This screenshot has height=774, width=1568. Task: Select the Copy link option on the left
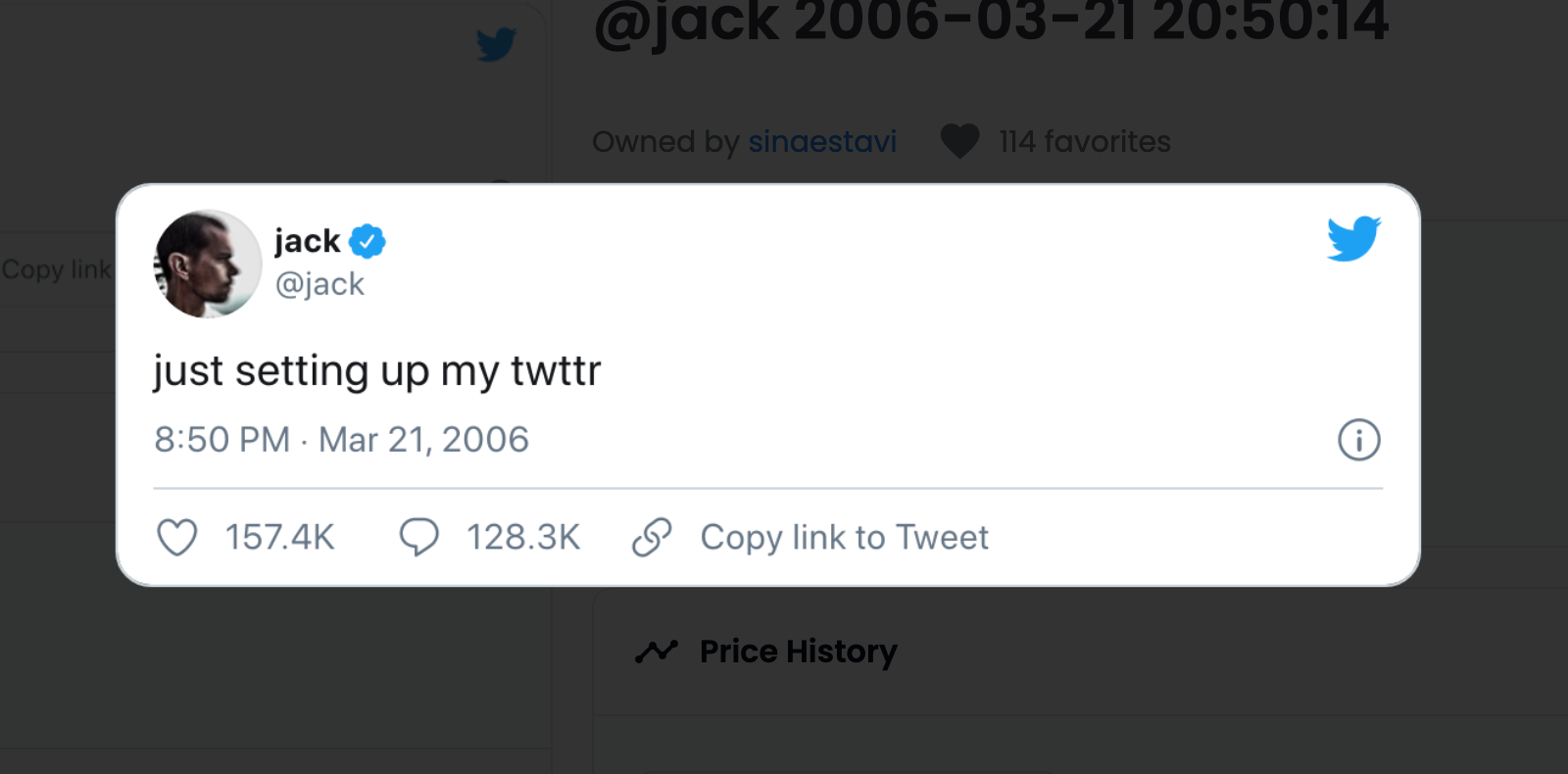click(x=56, y=269)
